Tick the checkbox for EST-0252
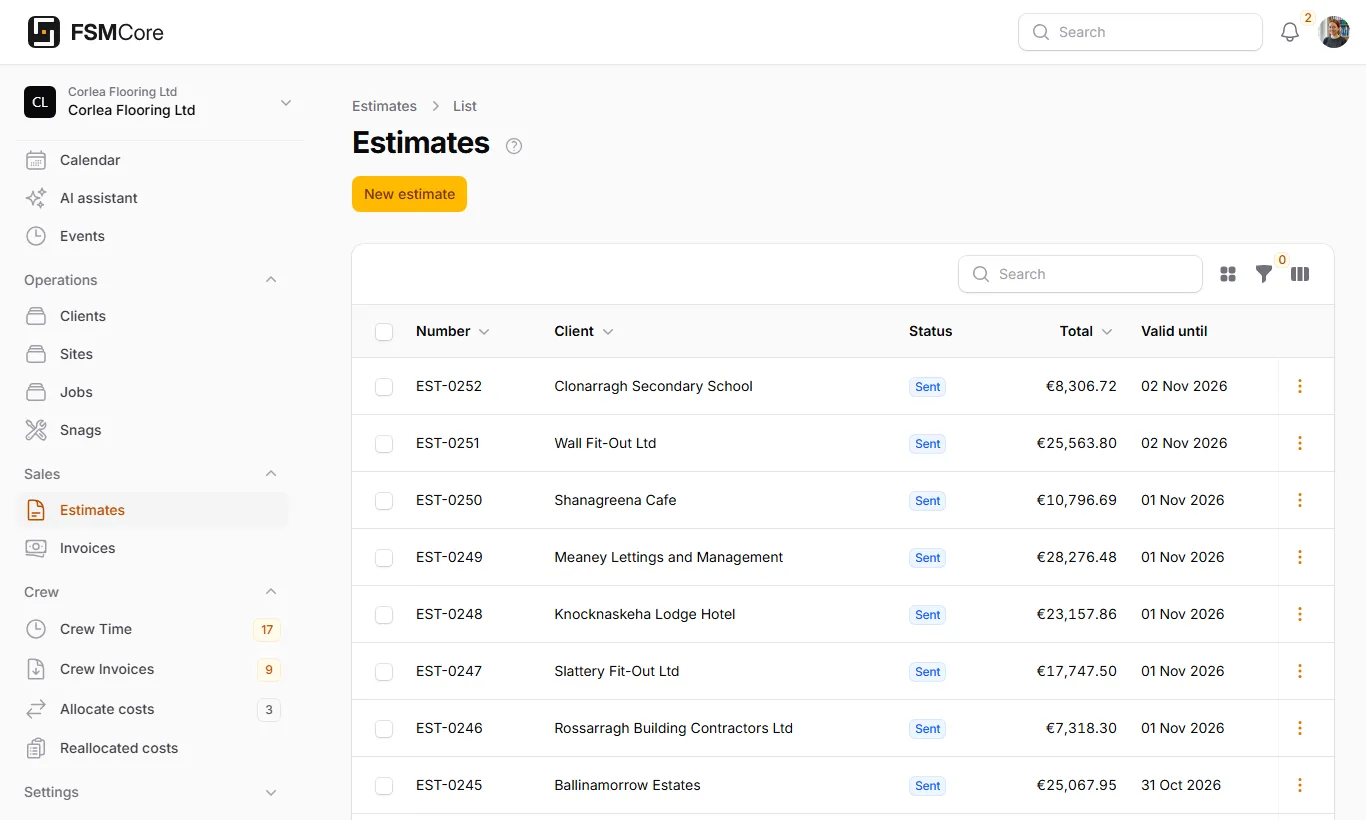 [384, 387]
